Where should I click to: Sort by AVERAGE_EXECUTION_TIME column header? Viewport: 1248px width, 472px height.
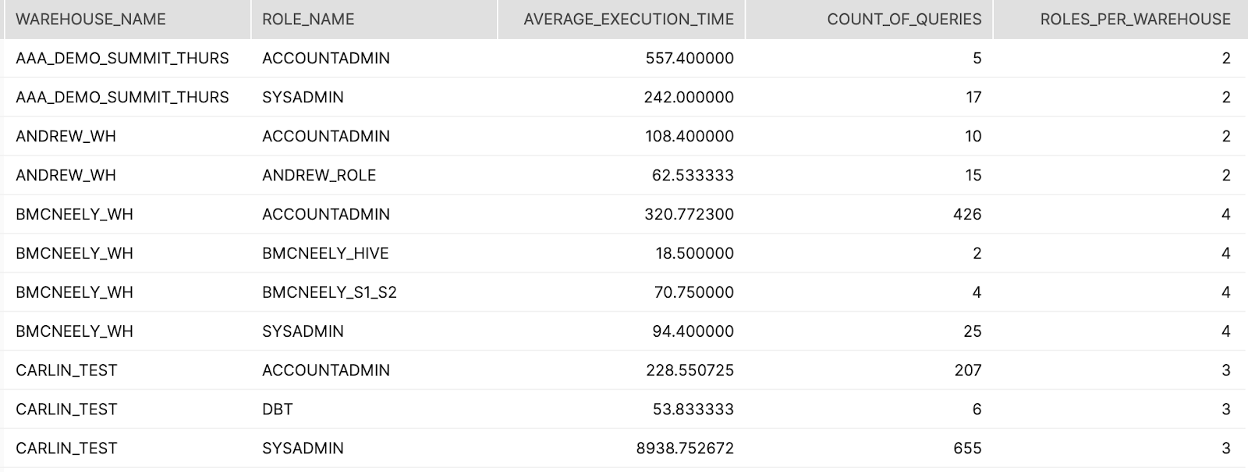click(628, 20)
